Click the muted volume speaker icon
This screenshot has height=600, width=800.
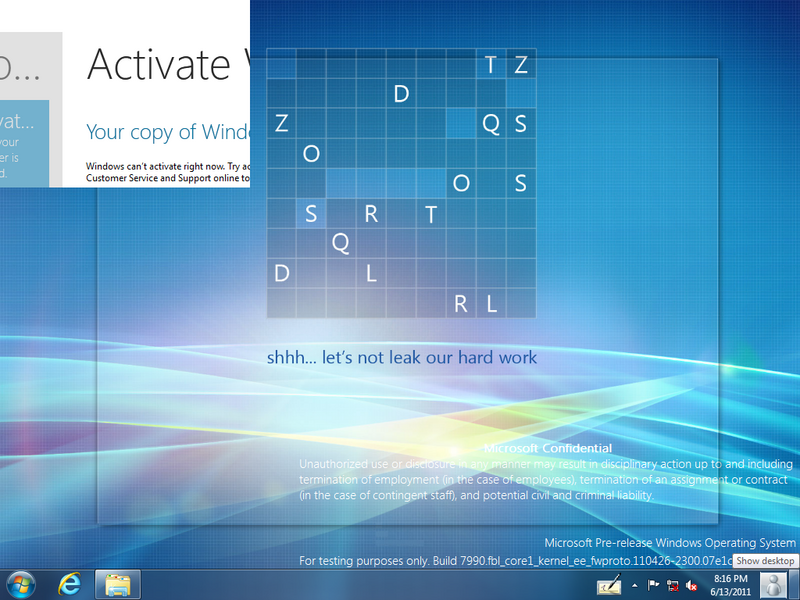692,585
